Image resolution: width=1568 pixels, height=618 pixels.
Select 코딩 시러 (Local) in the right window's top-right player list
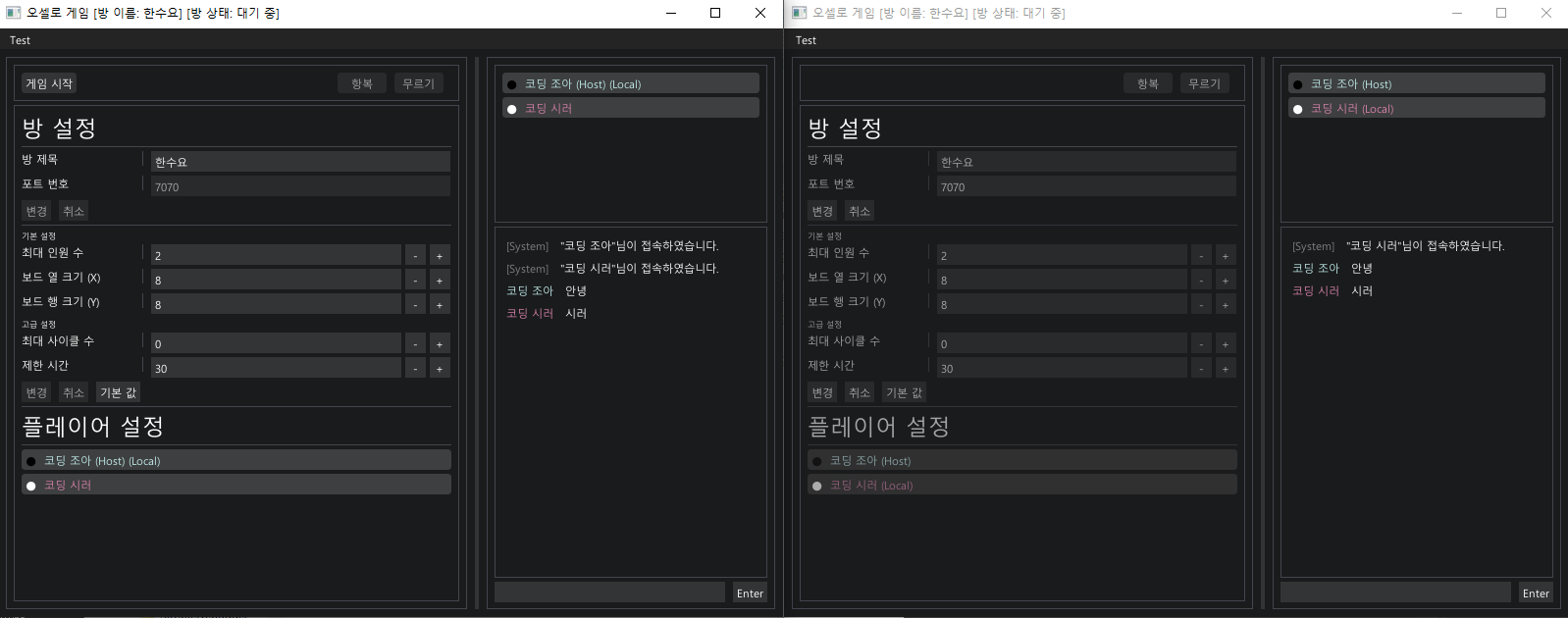coord(1417,108)
